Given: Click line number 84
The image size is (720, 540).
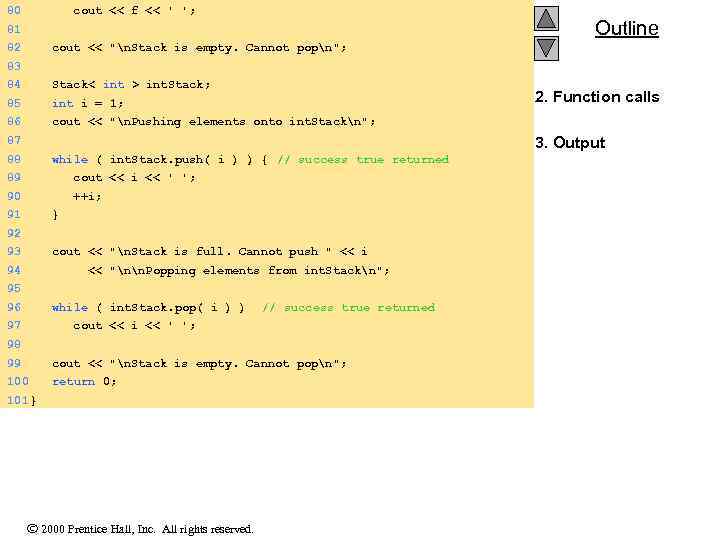Looking at the screenshot, I should coord(14,84).
